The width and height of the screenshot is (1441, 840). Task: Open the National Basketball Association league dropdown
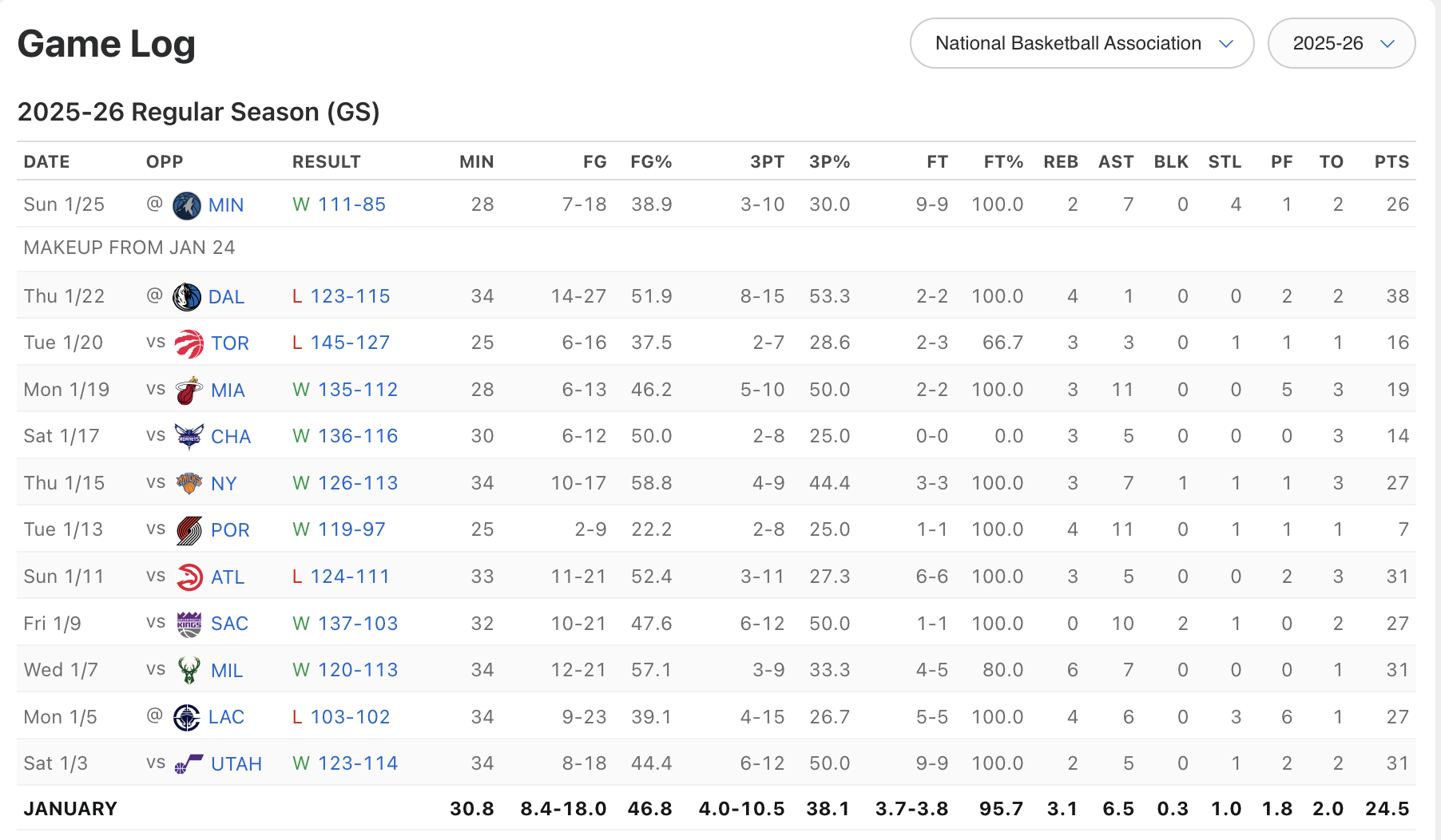click(x=1082, y=43)
